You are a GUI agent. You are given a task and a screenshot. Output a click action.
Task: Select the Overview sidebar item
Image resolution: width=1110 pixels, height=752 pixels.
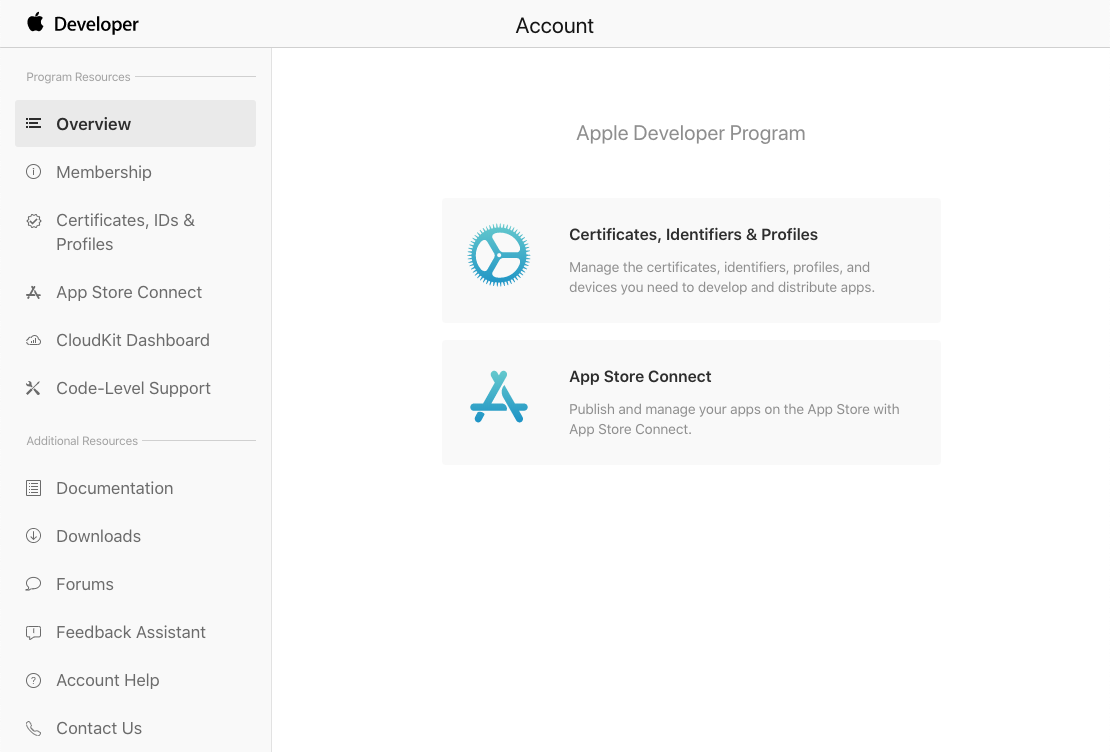click(x=135, y=123)
